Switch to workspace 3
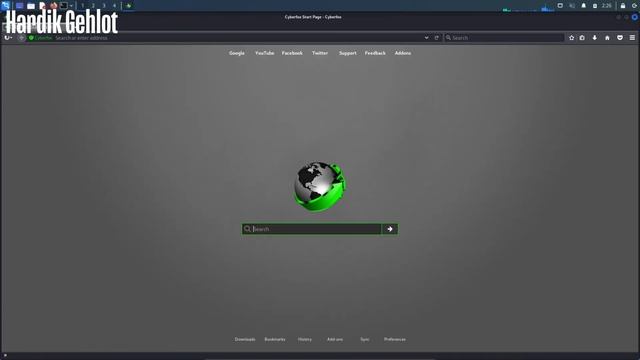Image resolution: width=640 pixels, height=360 pixels. click(x=104, y=6)
